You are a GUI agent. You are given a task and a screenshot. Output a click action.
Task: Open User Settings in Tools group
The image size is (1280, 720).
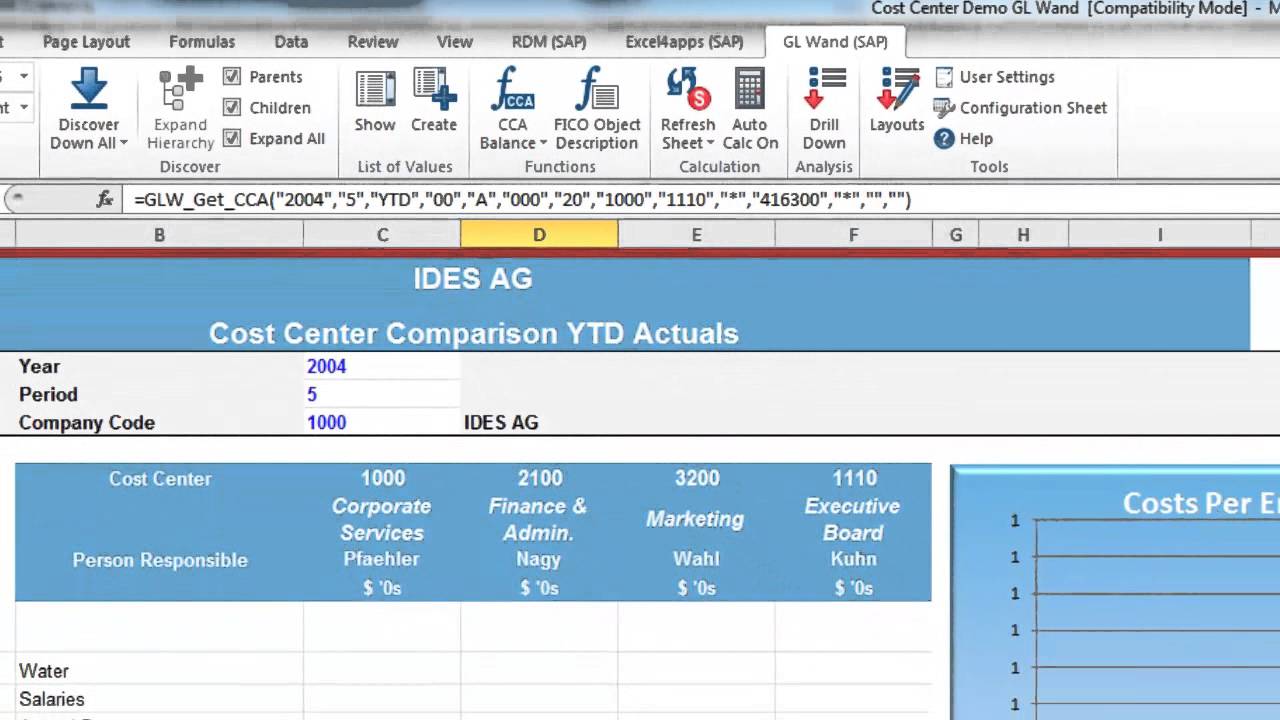click(x=995, y=77)
